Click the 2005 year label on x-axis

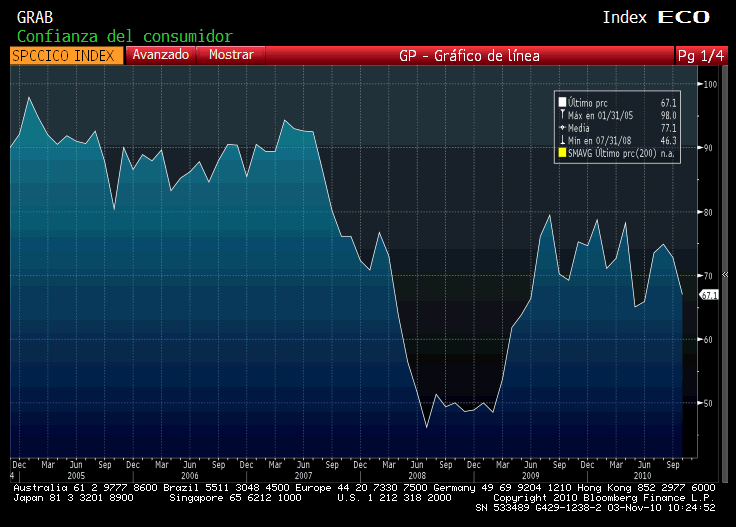[76, 475]
